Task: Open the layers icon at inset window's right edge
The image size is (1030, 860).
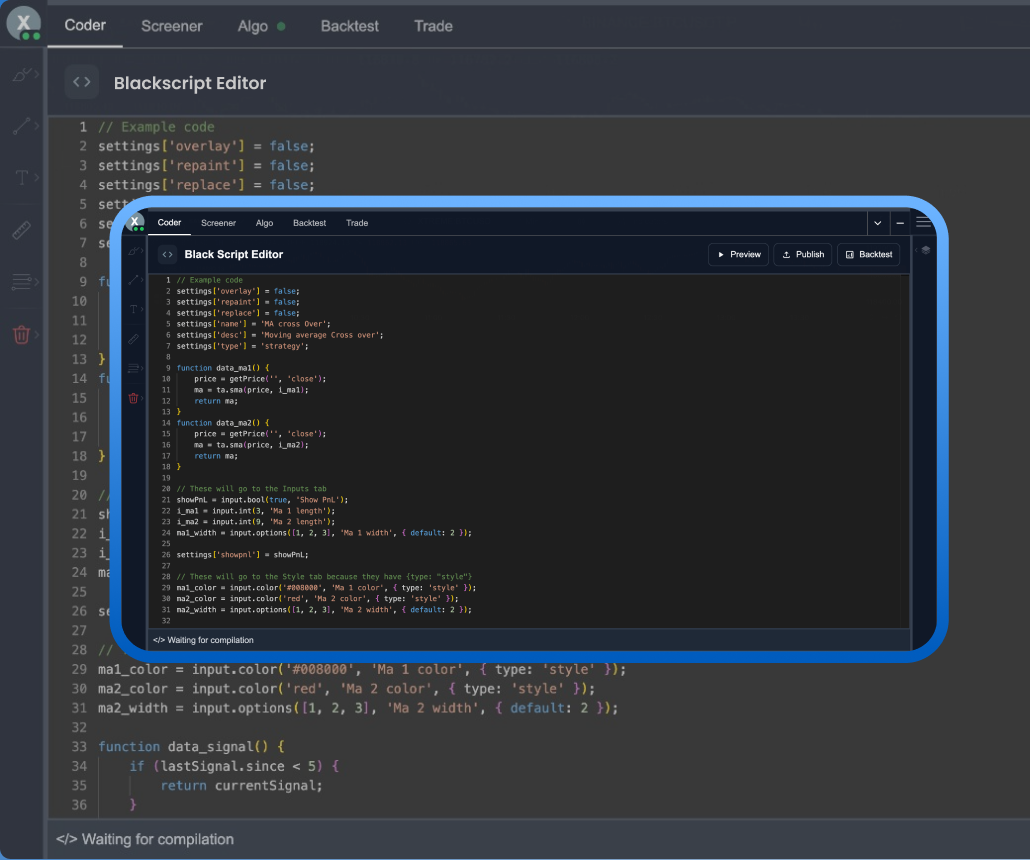Action: (926, 250)
